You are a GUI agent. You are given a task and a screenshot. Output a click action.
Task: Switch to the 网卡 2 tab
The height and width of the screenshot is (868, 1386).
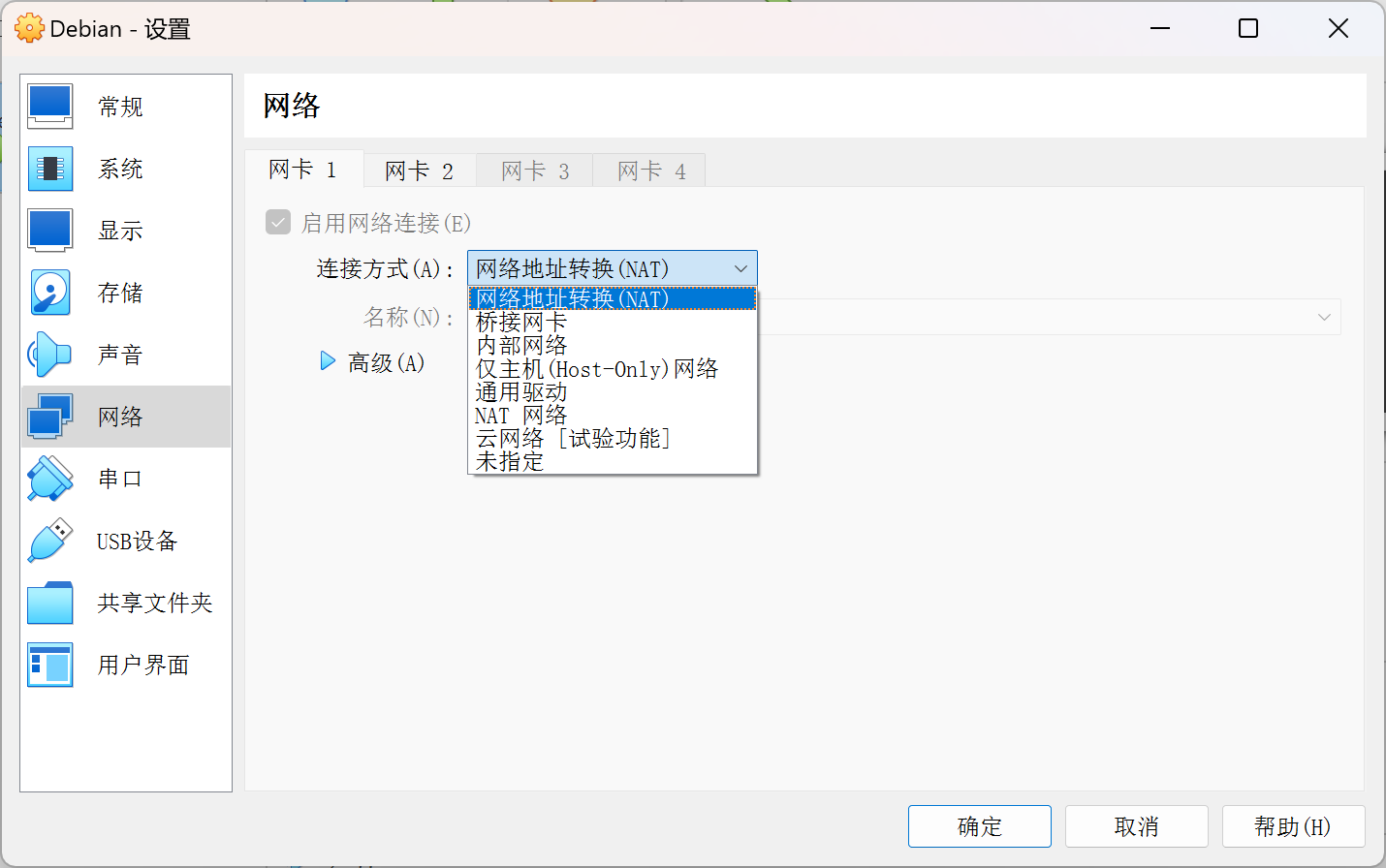click(419, 171)
